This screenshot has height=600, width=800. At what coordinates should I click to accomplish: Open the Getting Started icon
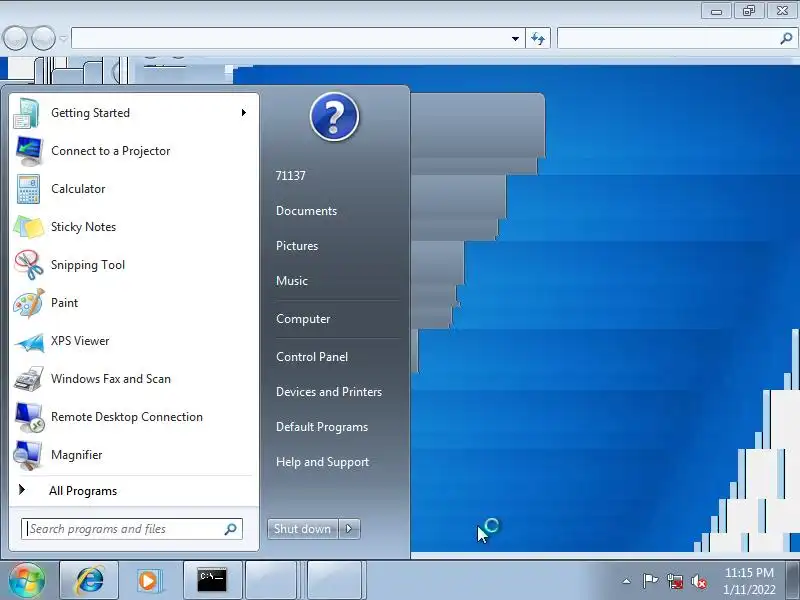28,113
